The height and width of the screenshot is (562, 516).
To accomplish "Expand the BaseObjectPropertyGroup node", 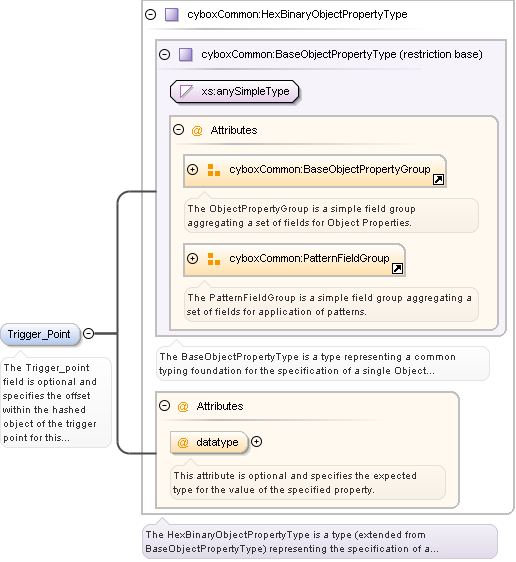I will click(192, 169).
